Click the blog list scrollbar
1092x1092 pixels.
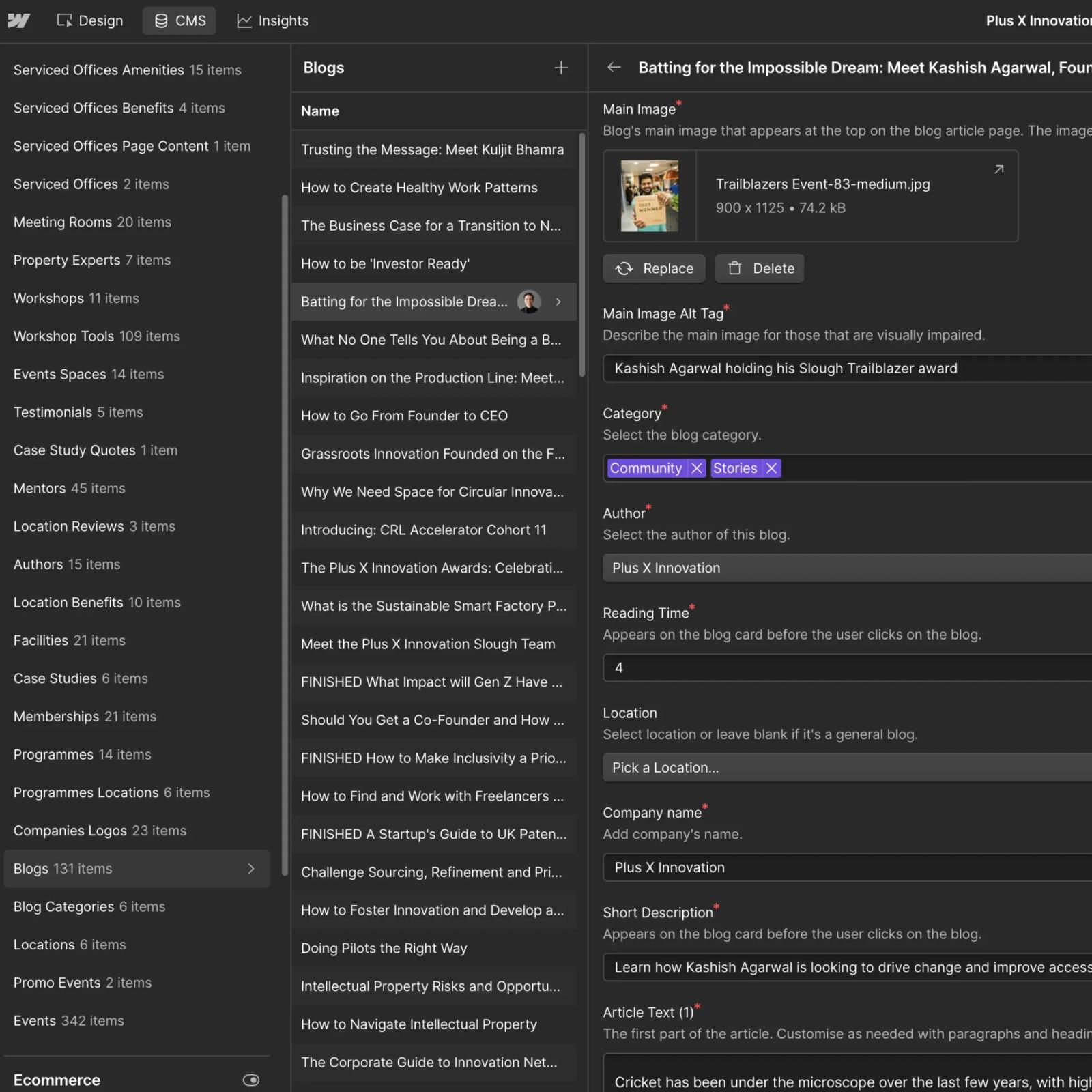[582, 254]
